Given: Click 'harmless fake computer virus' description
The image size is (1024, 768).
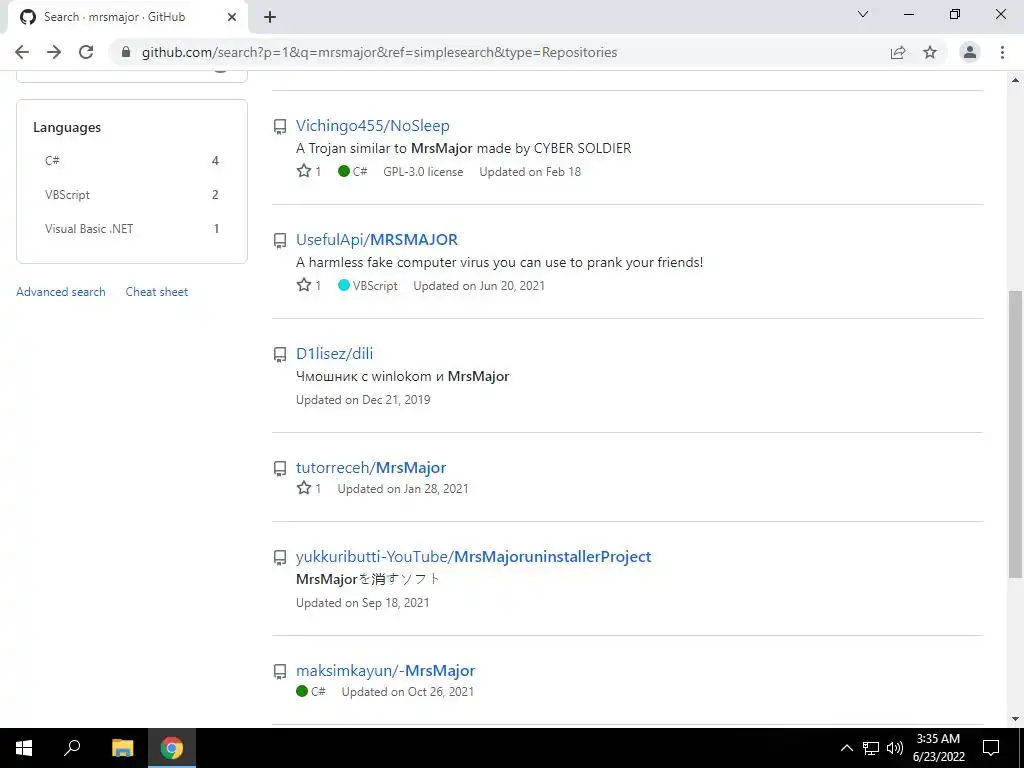Looking at the screenshot, I should [x=500, y=263].
